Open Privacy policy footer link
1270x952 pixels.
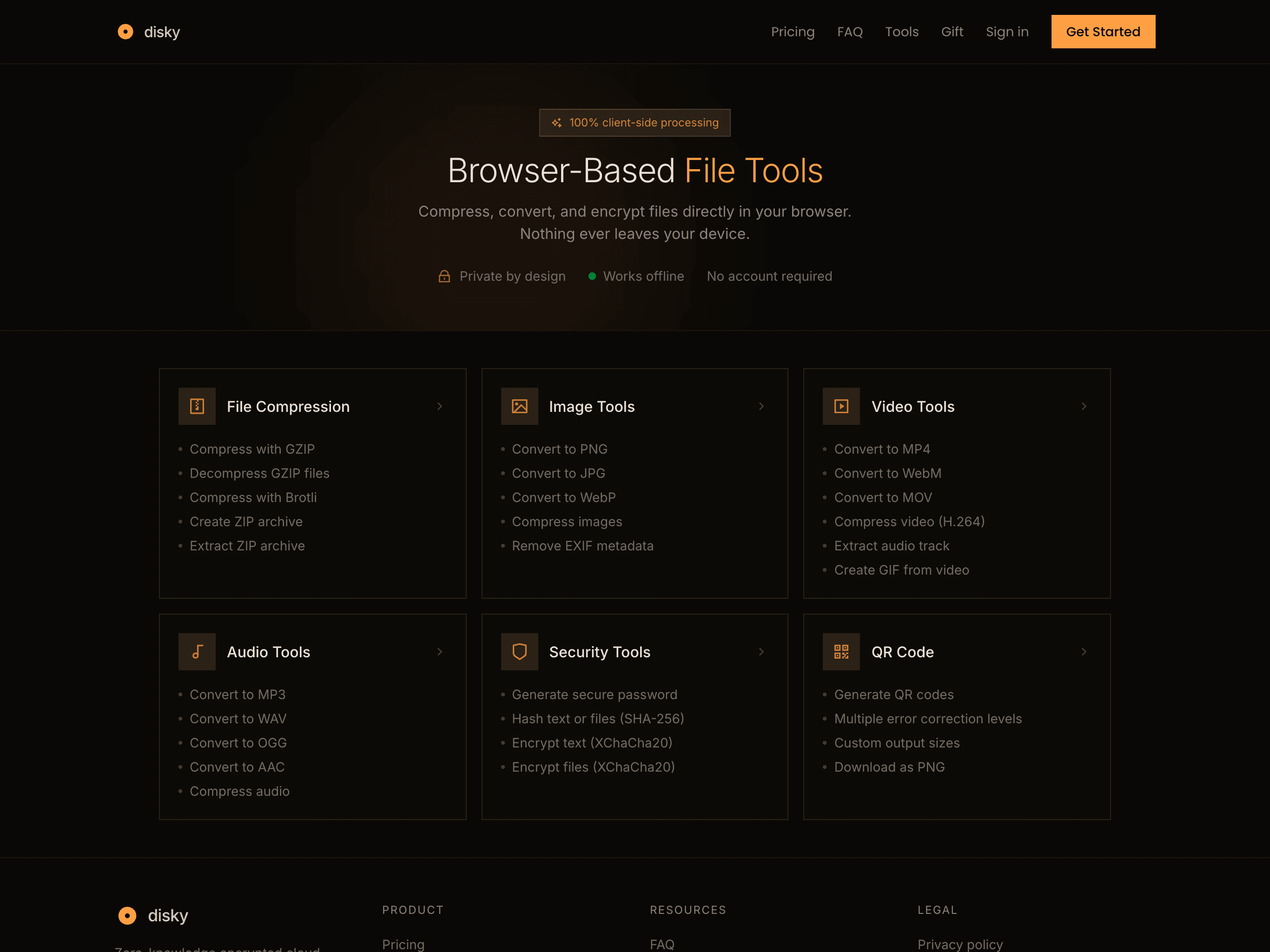pos(959,944)
